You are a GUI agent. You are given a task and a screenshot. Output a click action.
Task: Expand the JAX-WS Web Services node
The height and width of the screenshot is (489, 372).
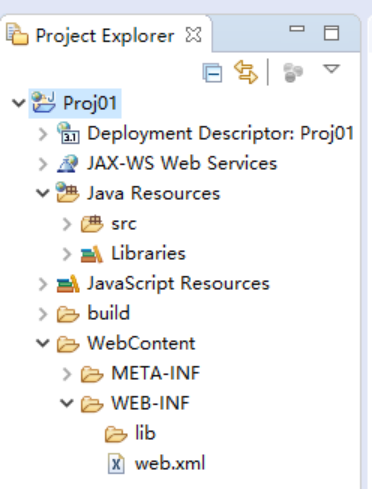[x=43, y=164]
